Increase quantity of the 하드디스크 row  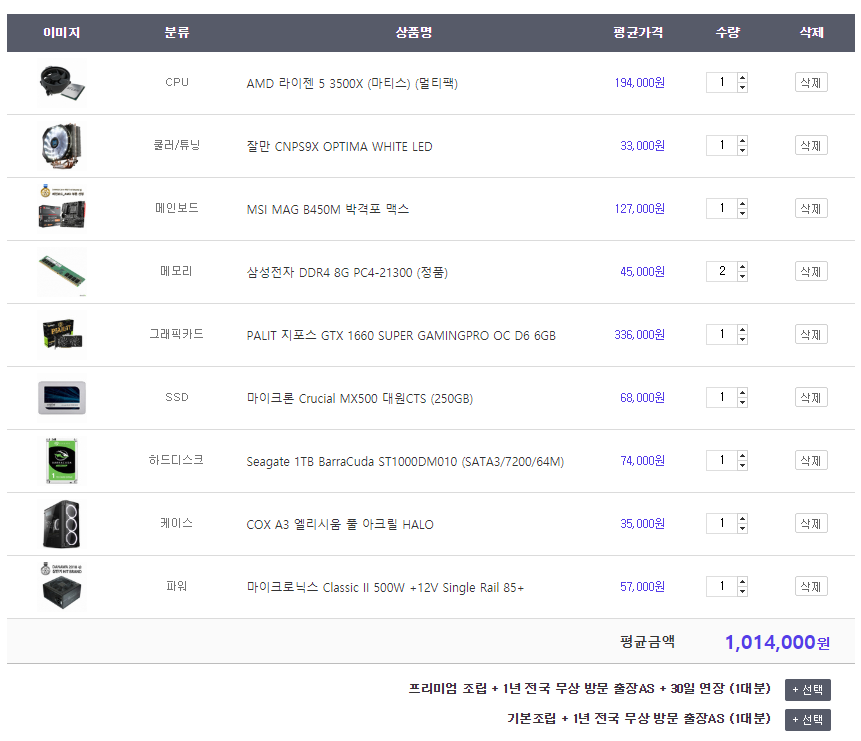(x=742, y=455)
